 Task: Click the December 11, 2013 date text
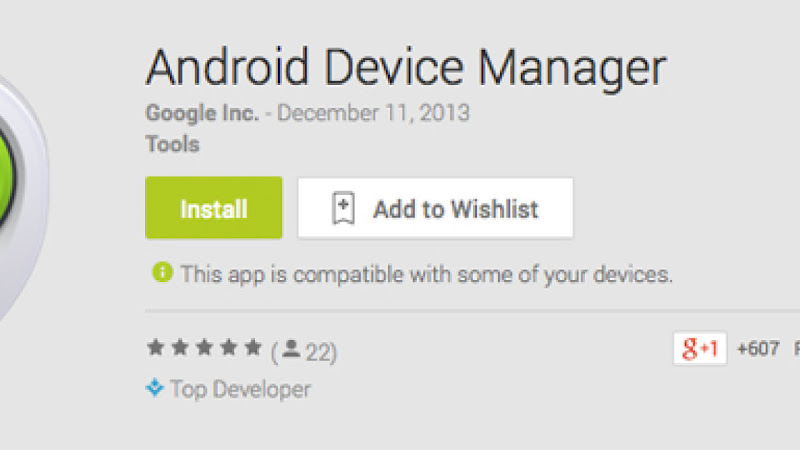tap(373, 113)
